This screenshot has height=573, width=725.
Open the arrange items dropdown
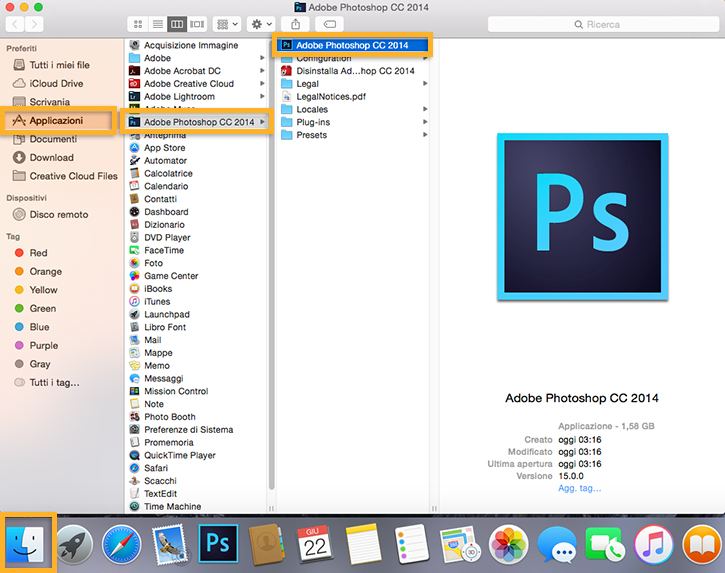[227, 24]
